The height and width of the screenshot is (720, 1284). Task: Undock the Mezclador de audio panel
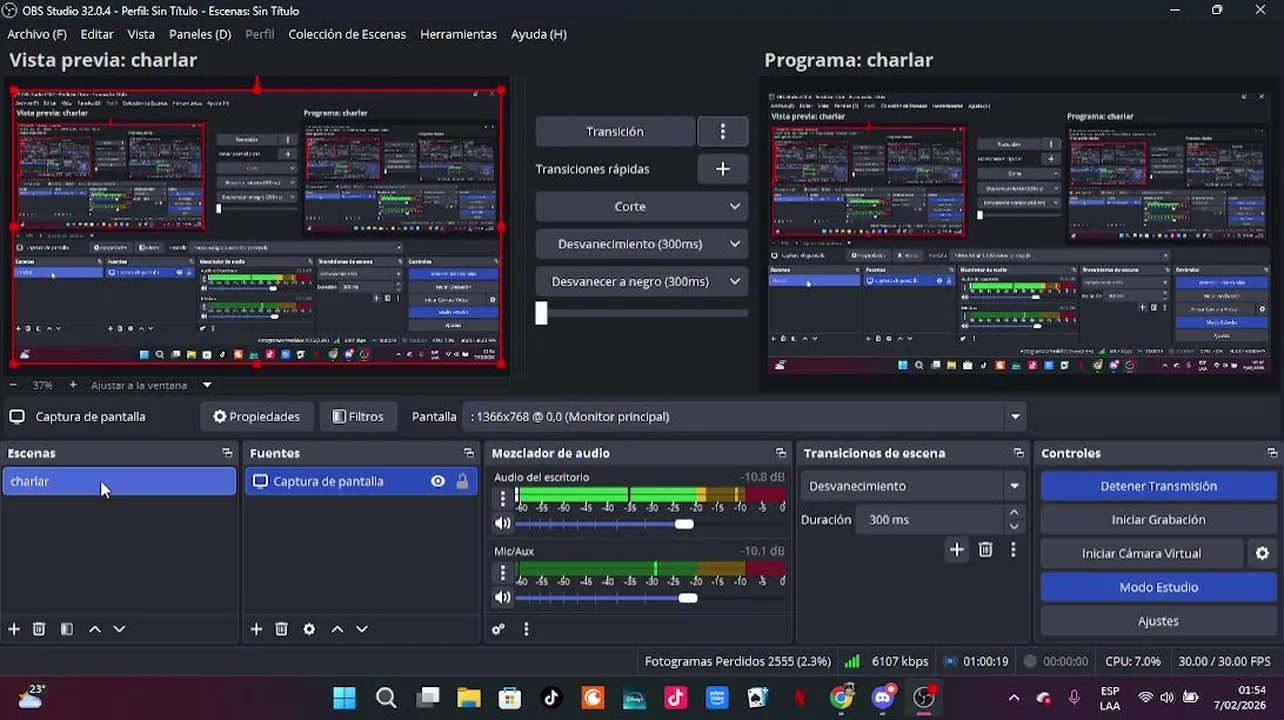pyautogui.click(x=781, y=453)
